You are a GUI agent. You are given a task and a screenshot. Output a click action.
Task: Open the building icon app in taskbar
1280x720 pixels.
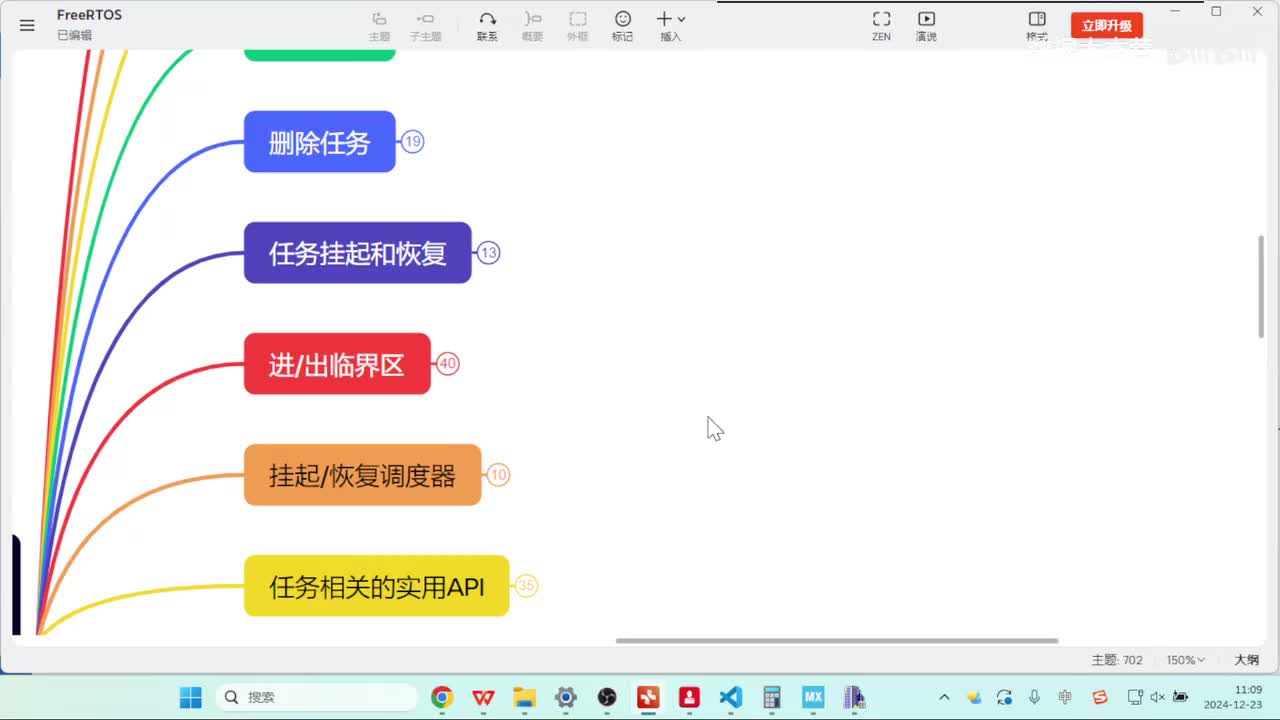854,697
